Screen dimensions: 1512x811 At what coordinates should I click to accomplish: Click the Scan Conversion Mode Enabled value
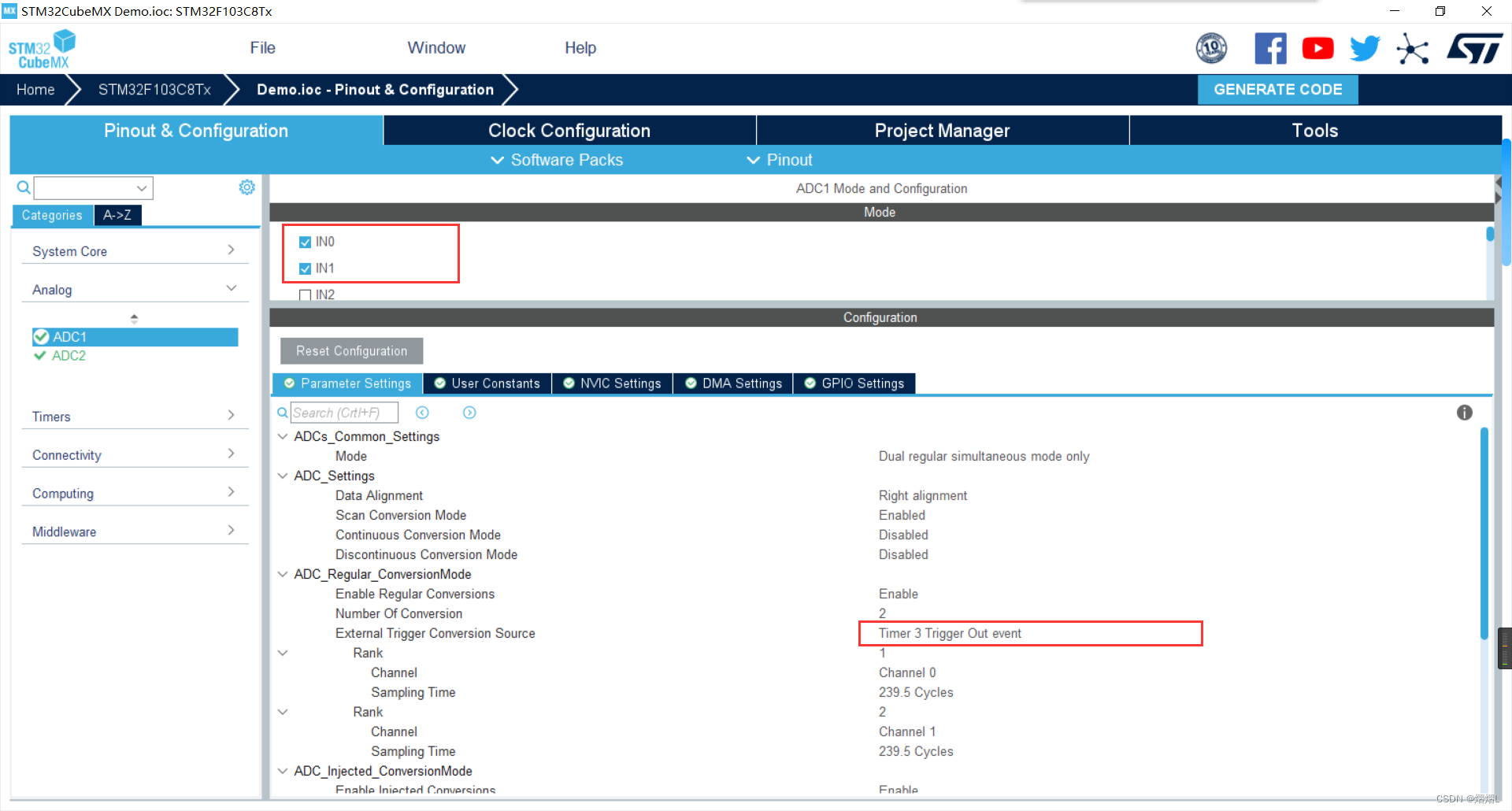coord(902,515)
